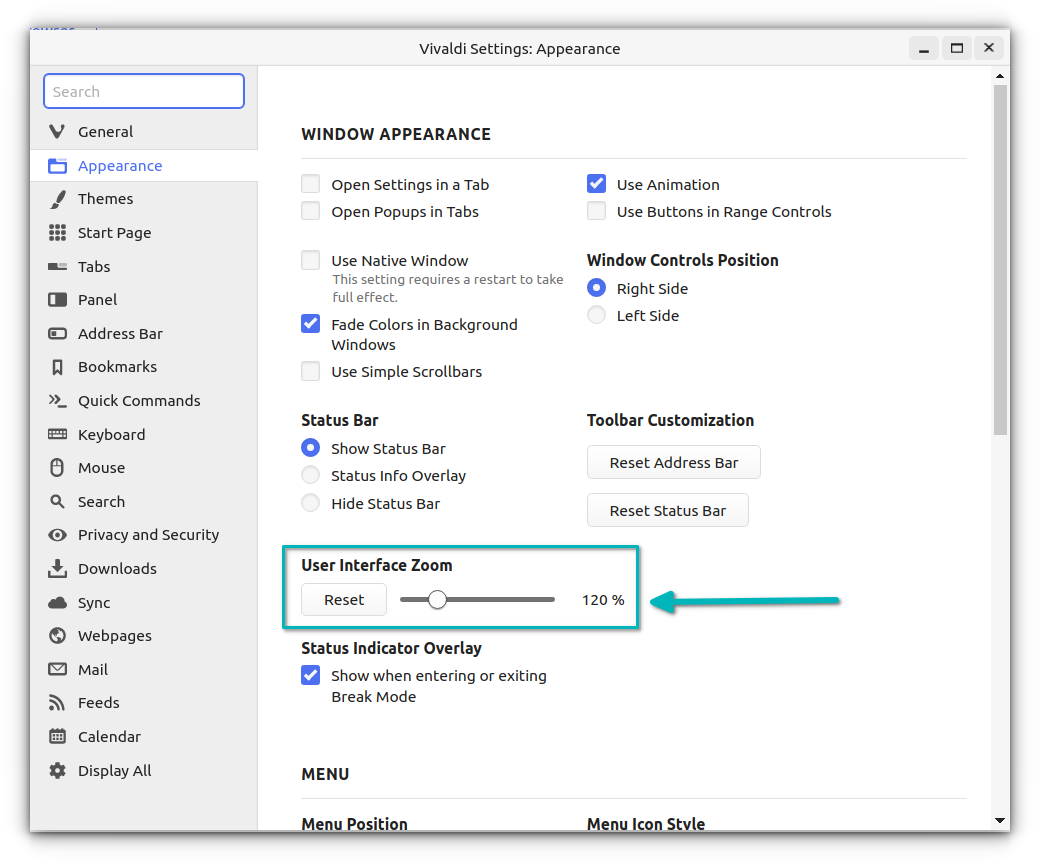
Task: Click the General V logo icon
Action: [57, 132]
